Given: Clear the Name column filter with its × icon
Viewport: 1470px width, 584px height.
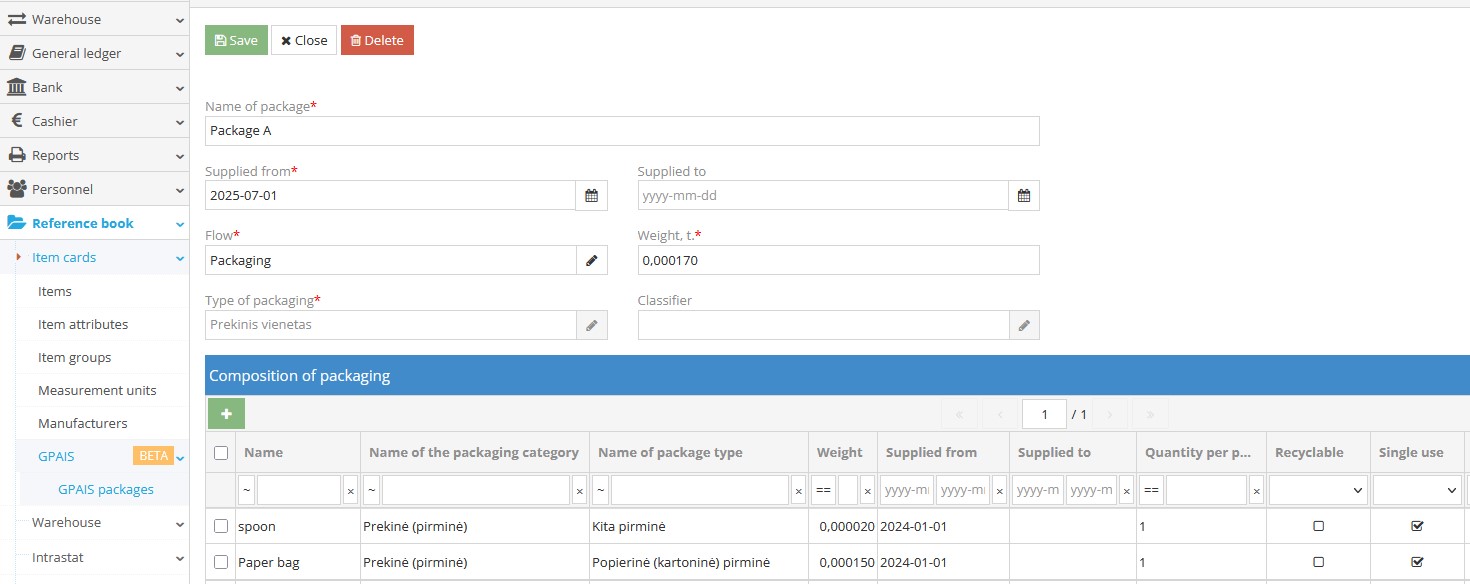Looking at the screenshot, I should [x=350, y=490].
